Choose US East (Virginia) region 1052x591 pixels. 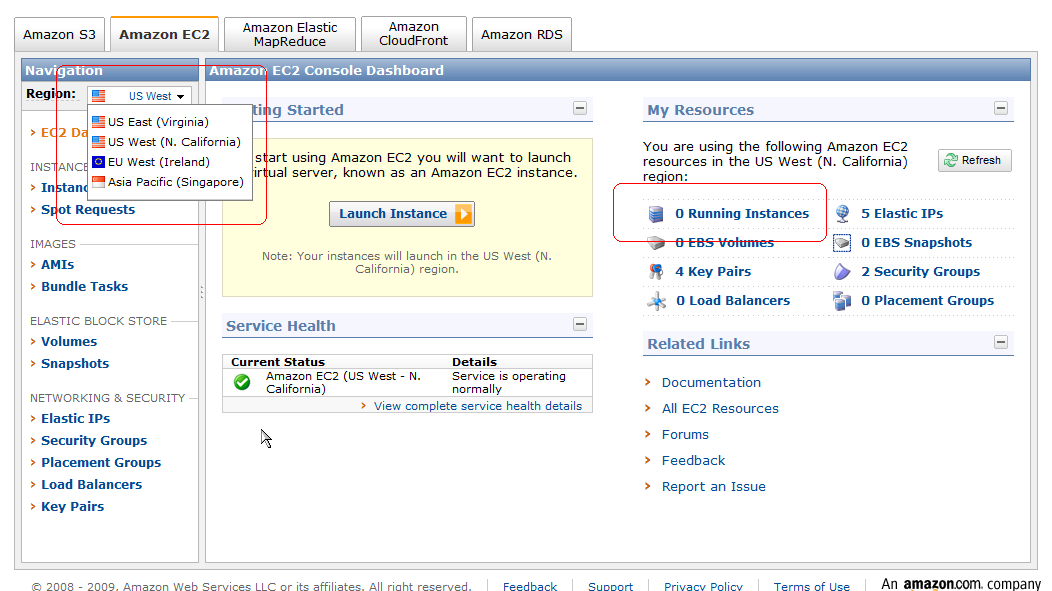coord(158,122)
